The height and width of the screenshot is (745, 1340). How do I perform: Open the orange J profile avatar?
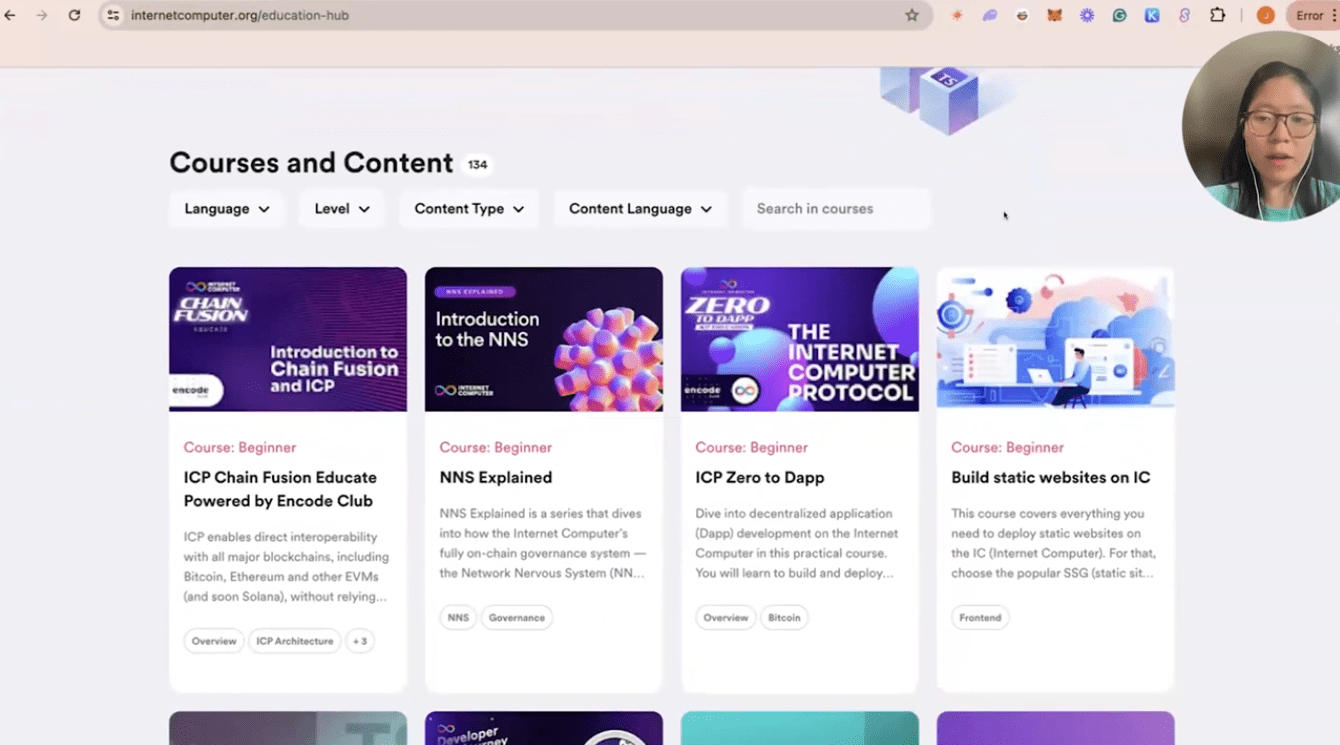coord(1265,15)
